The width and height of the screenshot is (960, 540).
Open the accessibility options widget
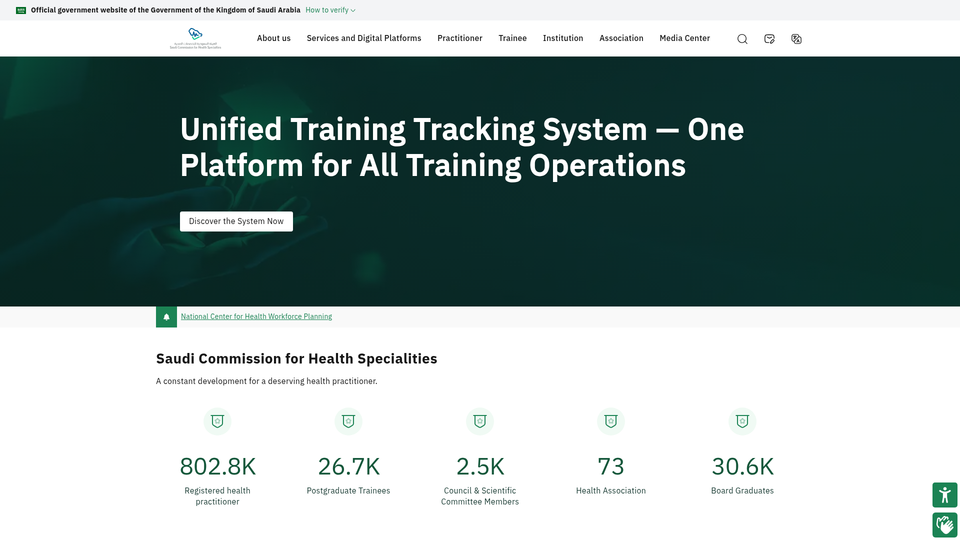[945, 495]
